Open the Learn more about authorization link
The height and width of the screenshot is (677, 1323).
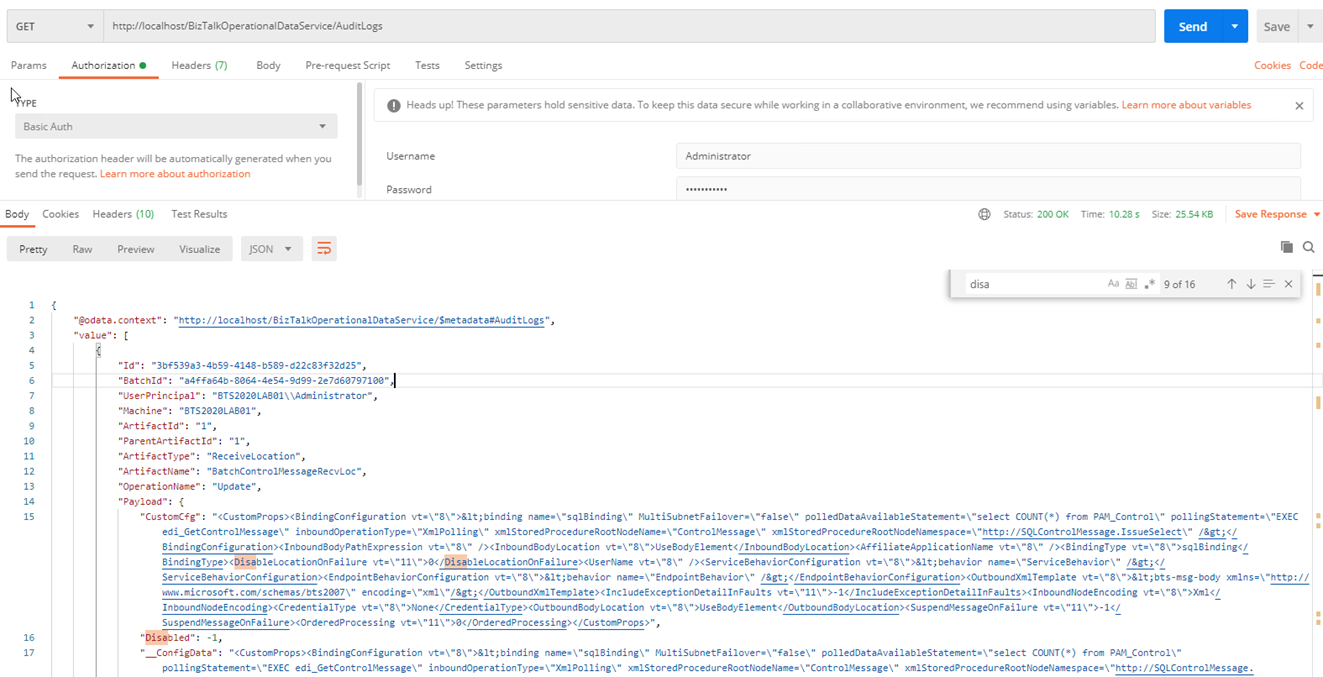pyautogui.click(x=175, y=174)
